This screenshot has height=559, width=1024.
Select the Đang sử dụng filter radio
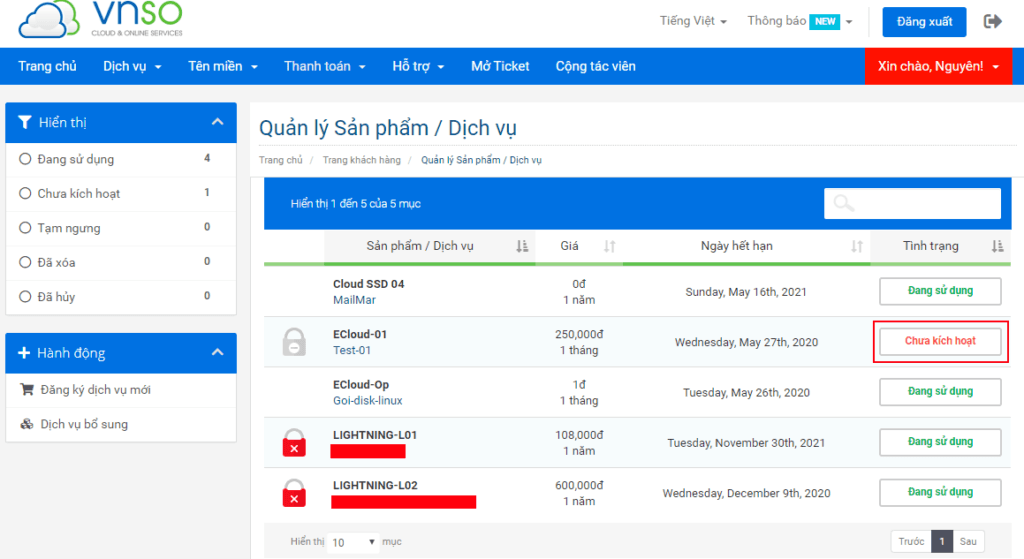(x=25, y=159)
